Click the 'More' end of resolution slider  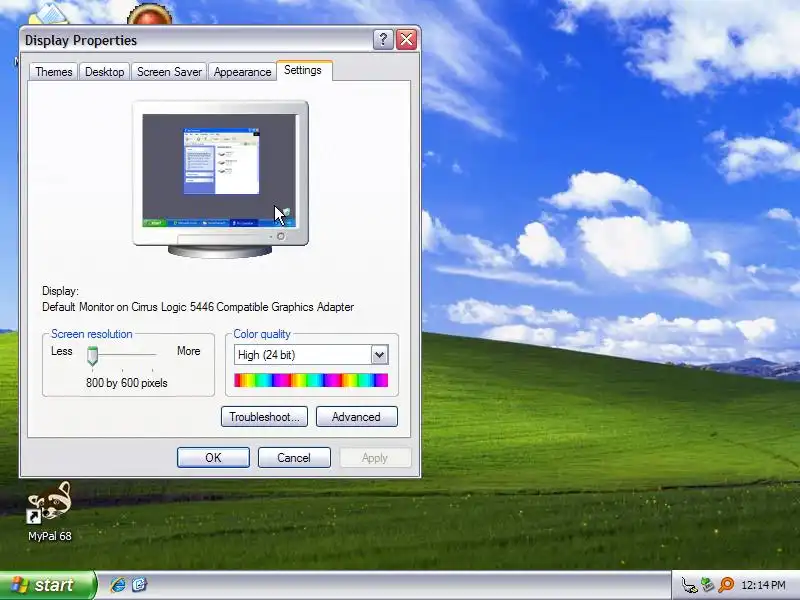[188, 351]
